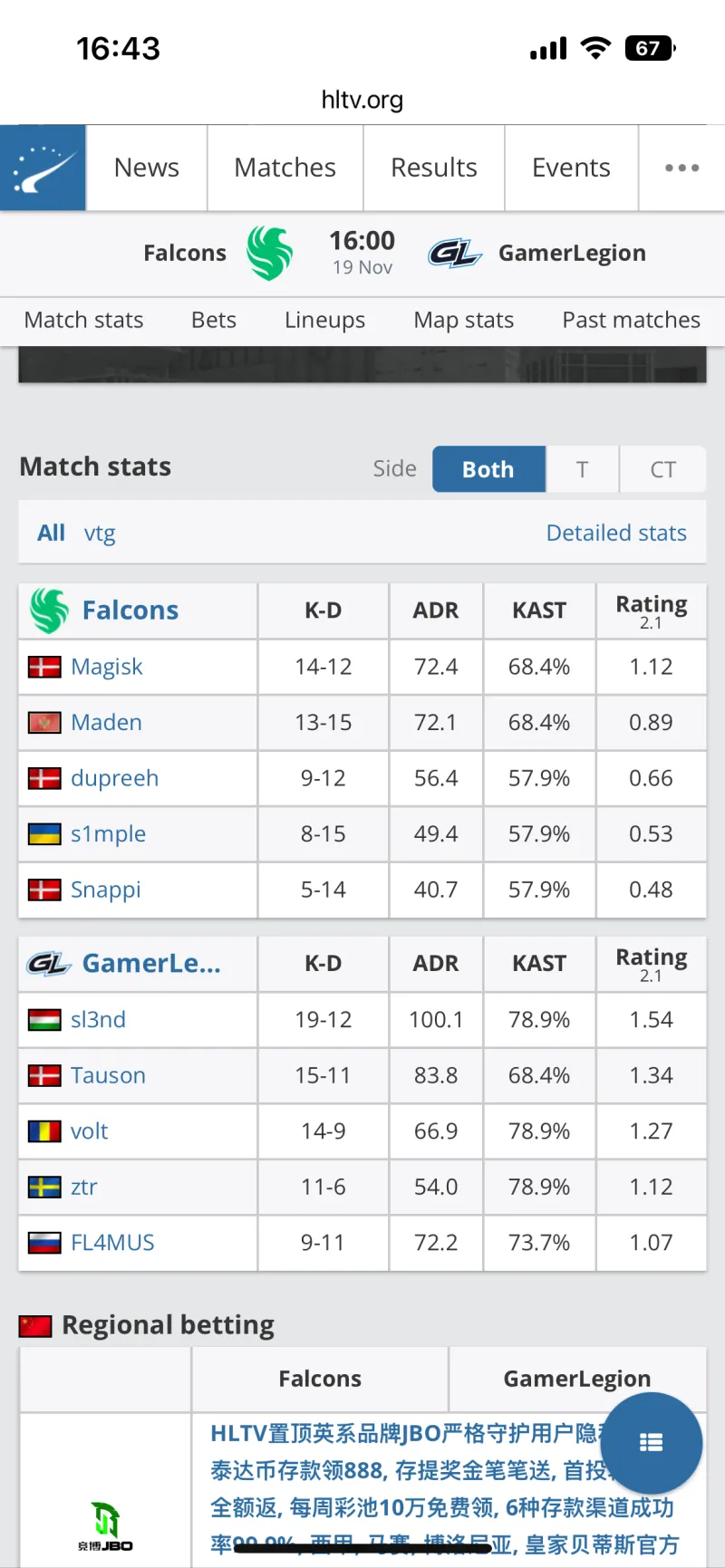This screenshot has width=725, height=1568.
Task: Tap the Falcons logo in match header
Action: 270,253
